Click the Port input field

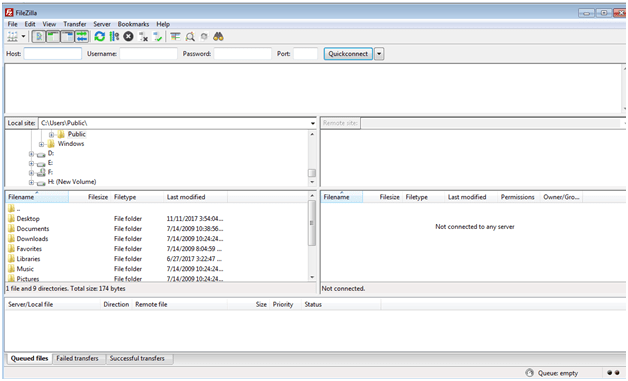[x=306, y=54]
